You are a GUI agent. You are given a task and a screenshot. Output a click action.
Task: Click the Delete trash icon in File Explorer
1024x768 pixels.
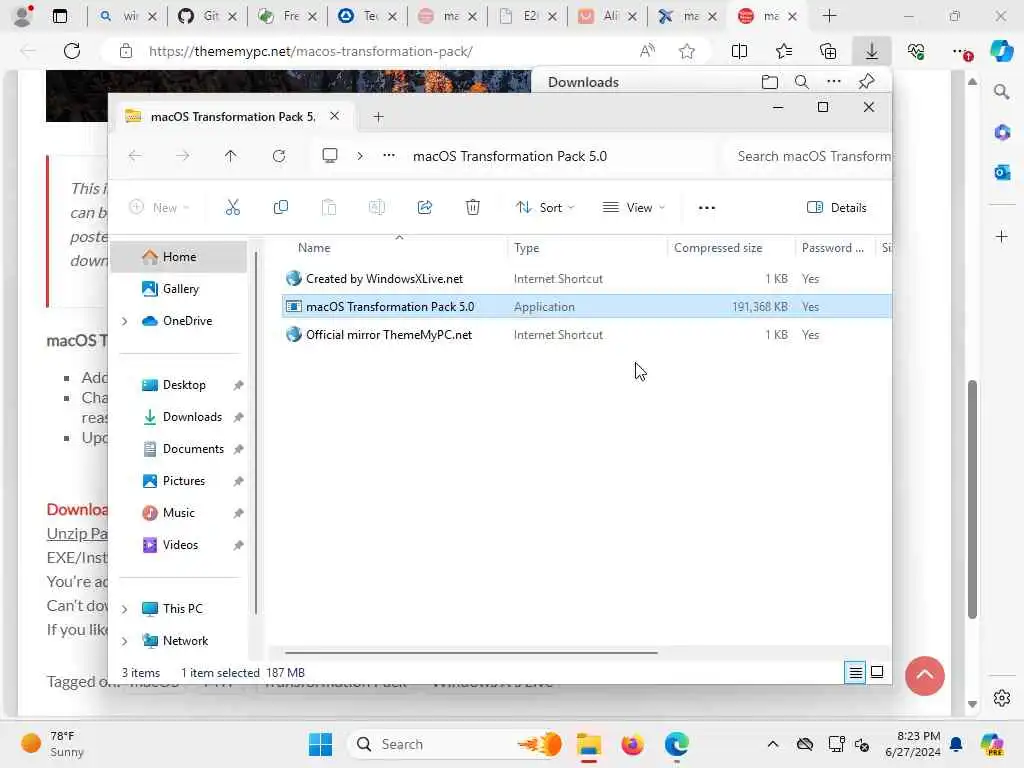coord(473,208)
